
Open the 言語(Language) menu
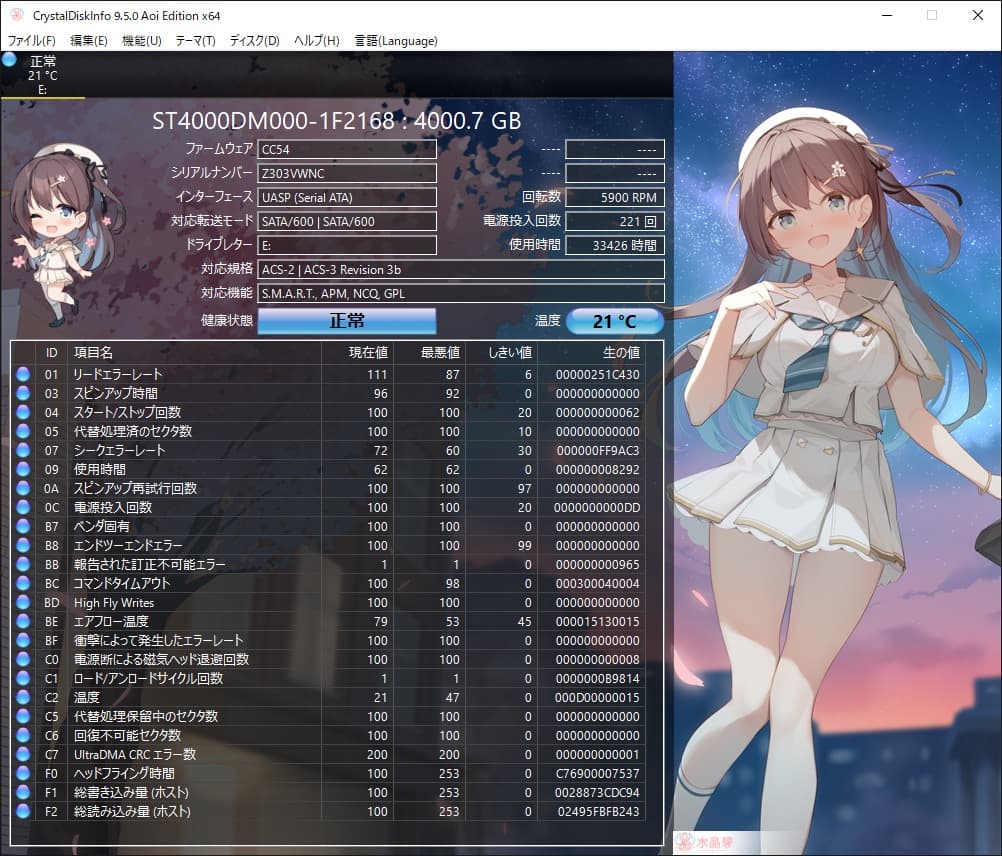coord(395,41)
